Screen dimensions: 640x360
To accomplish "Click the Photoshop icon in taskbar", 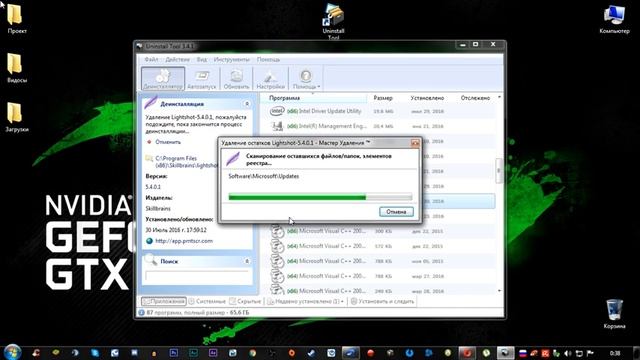I will 173,353.
